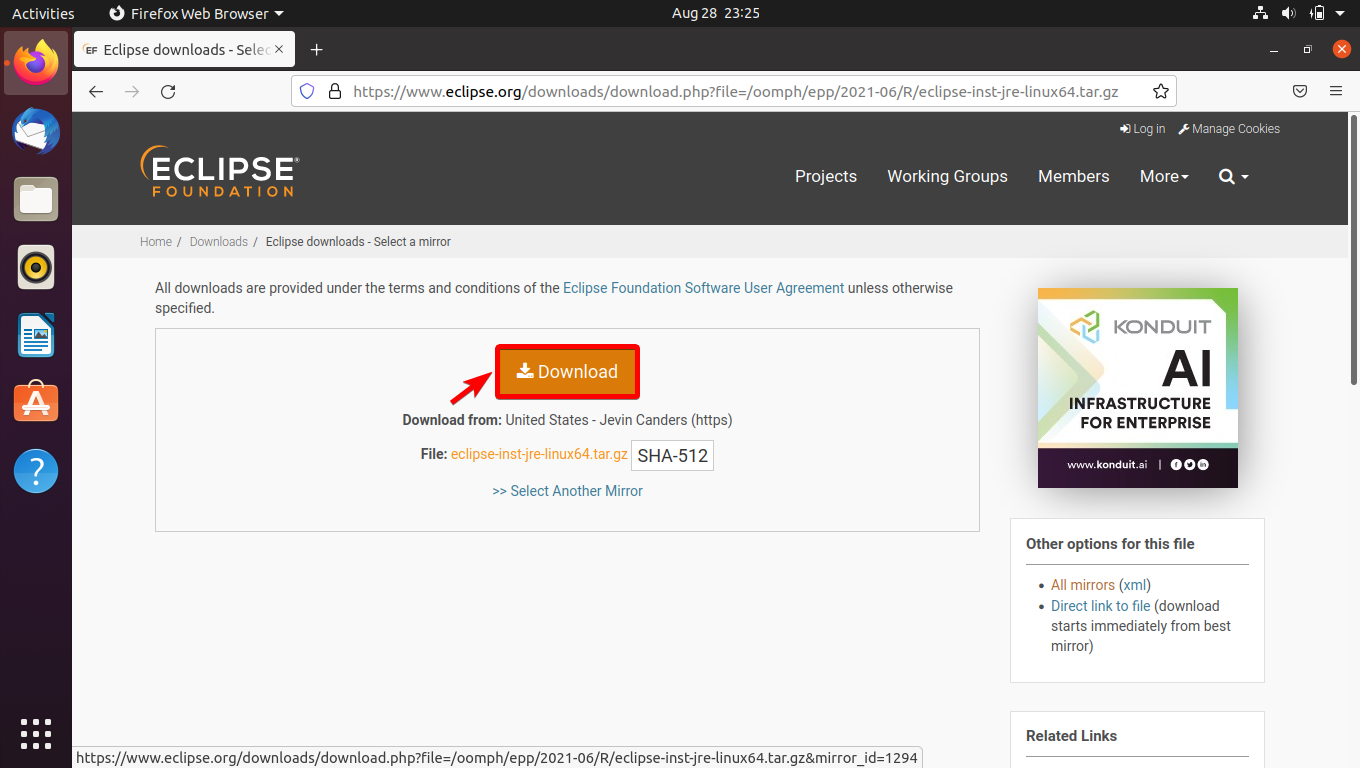The image size is (1360, 768).
Task: Open the Firefox hamburger application menu
Action: (x=1336, y=91)
